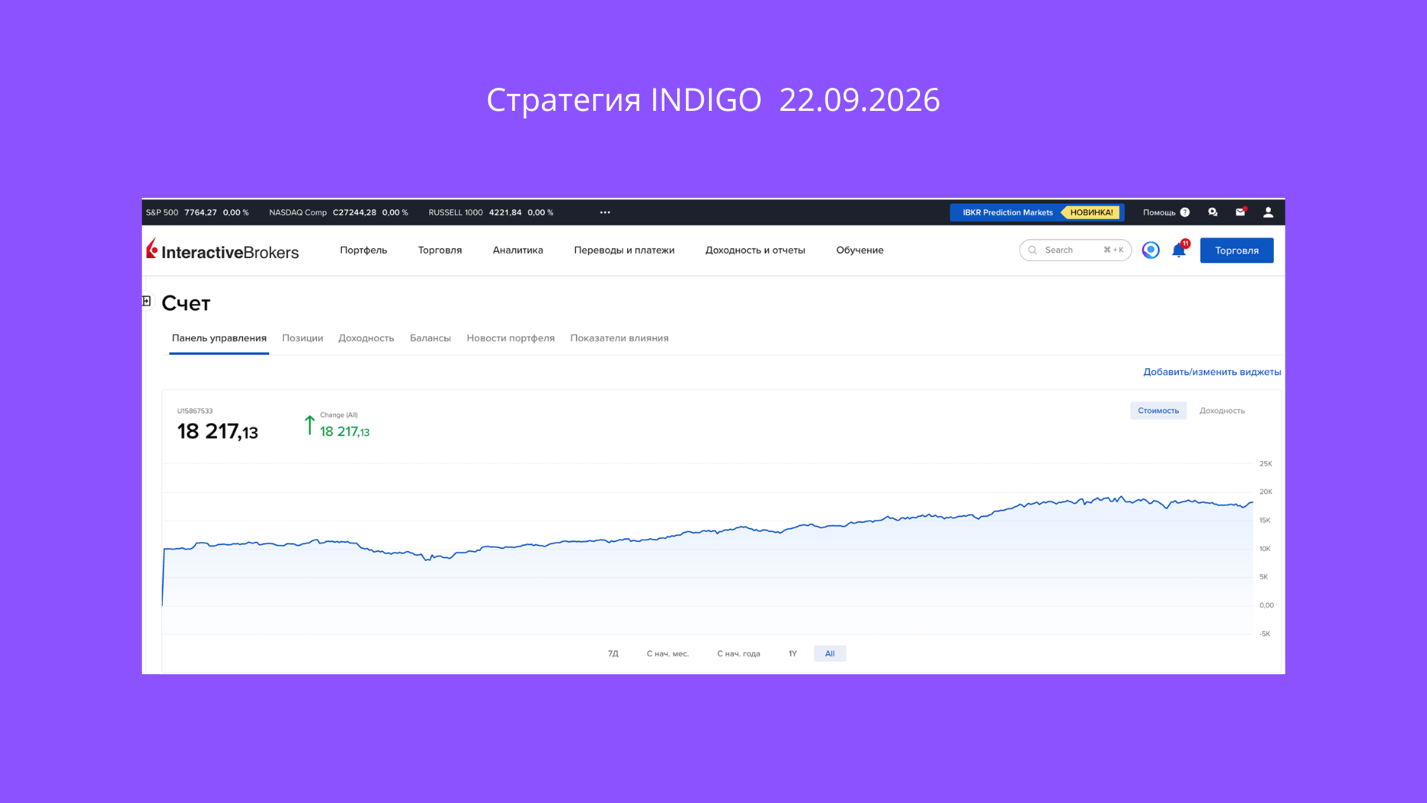Click the S&P 500 ticker value
Screen dimensions: 1427x803
200,212
